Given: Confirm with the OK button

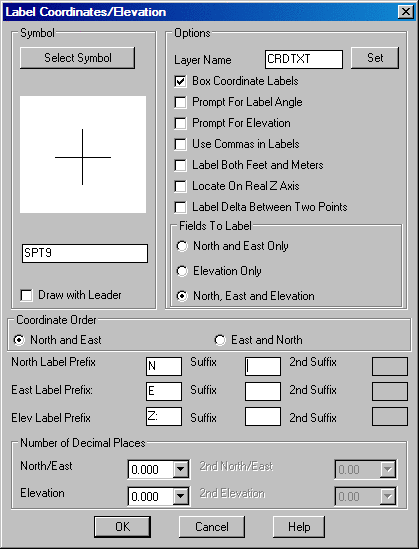Looking at the screenshot, I should 123,527.
